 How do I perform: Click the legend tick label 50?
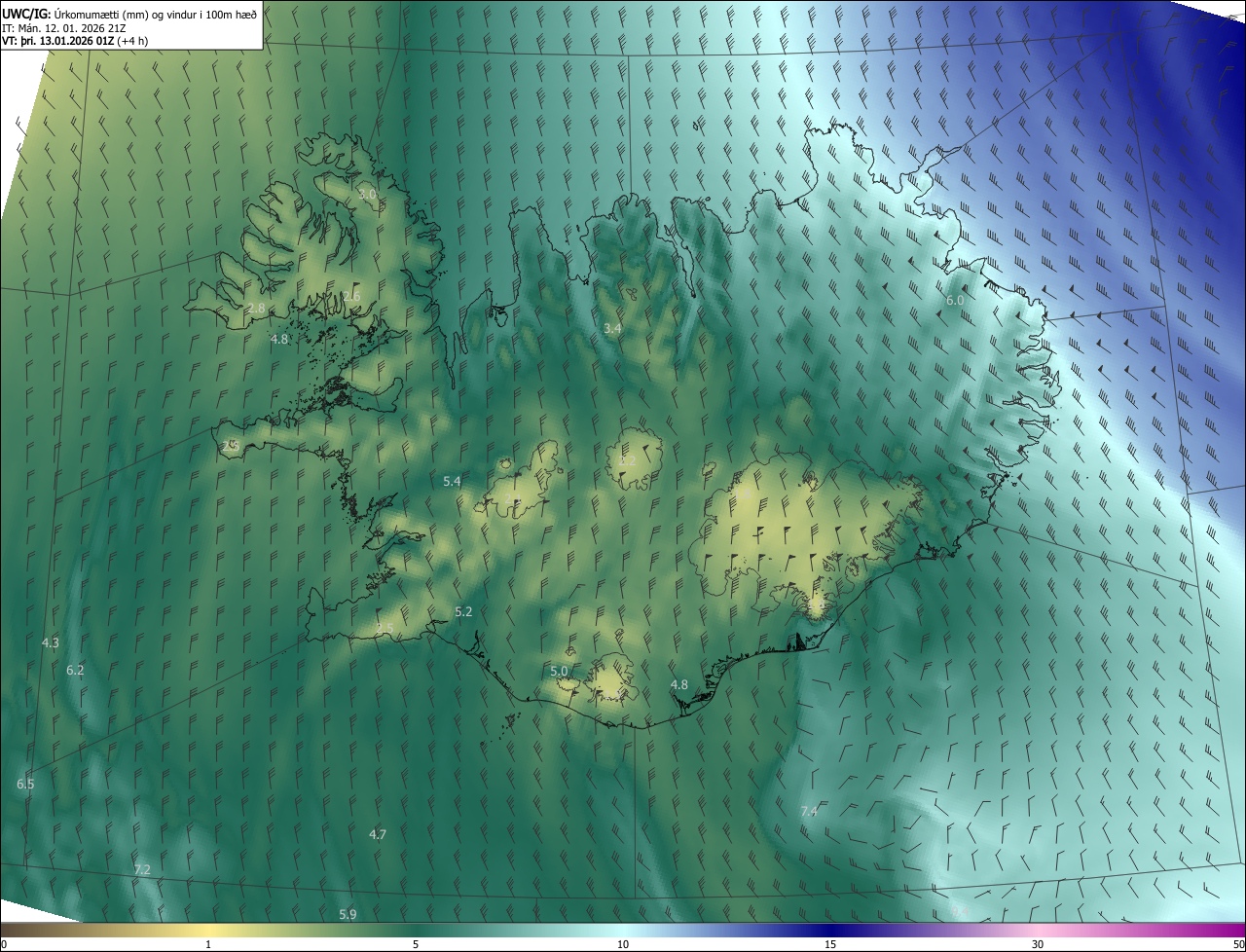coord(1238,944)
